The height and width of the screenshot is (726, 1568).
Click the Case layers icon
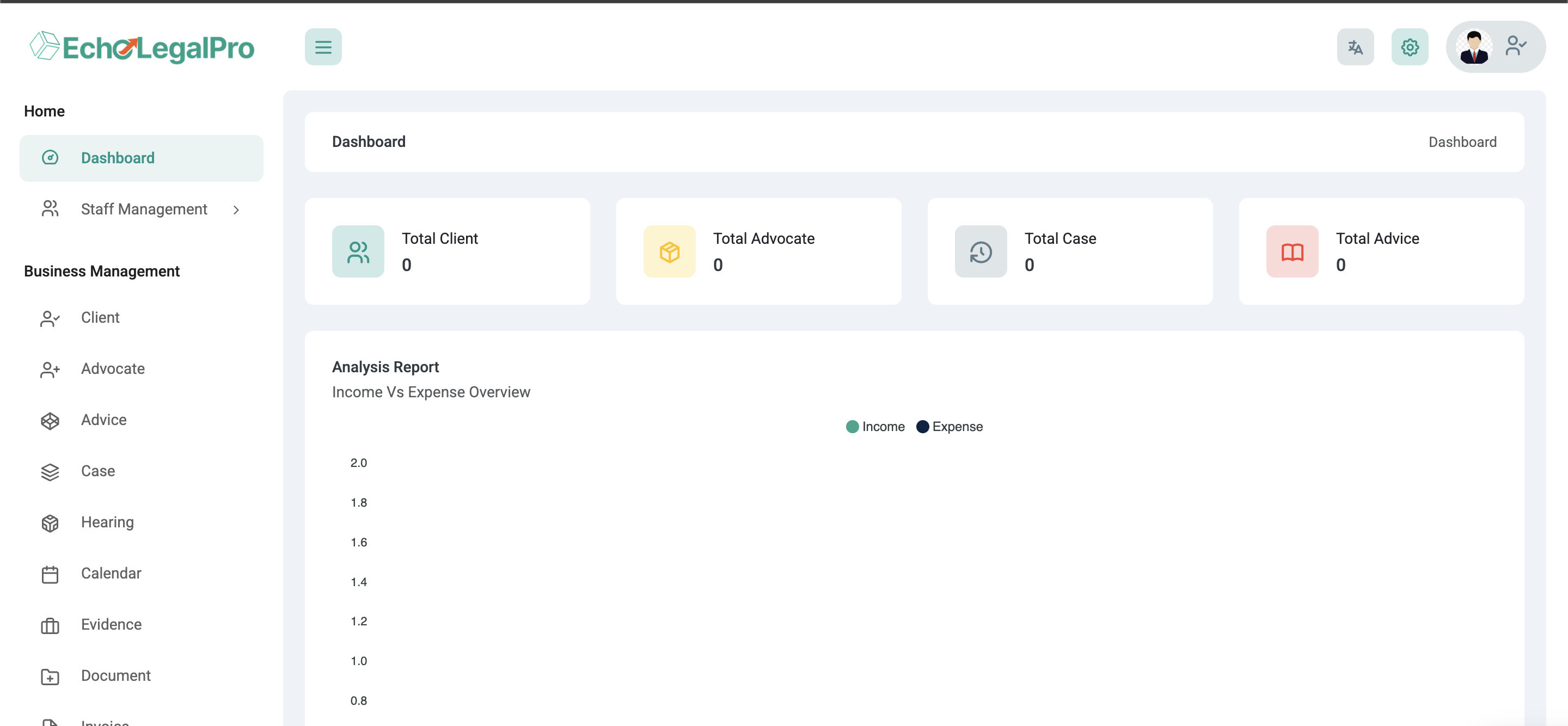[50, 472]
